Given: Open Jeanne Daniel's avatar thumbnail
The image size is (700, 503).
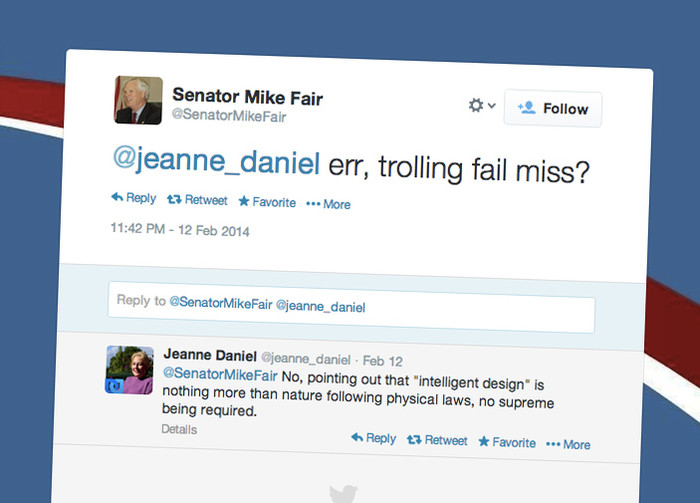Looking at the screenshot, I should [x=130, y=370].
